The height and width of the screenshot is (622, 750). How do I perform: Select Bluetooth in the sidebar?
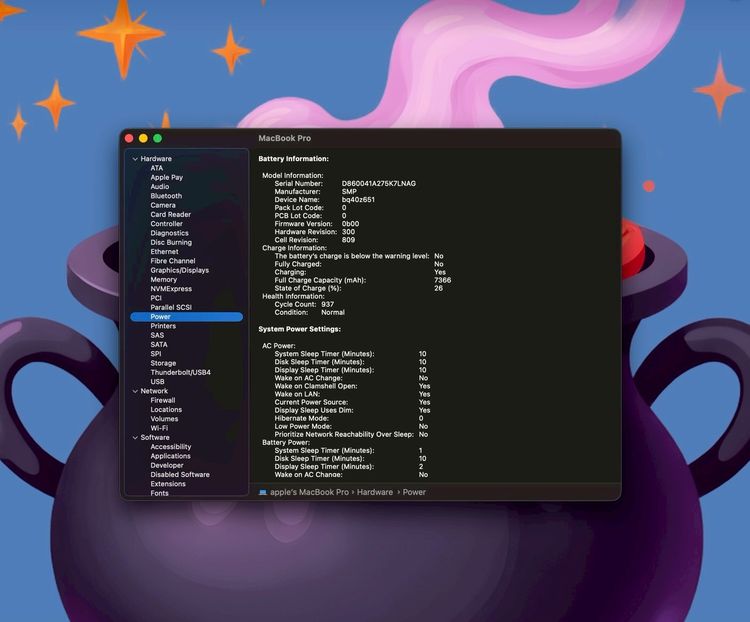click(166, 196)
